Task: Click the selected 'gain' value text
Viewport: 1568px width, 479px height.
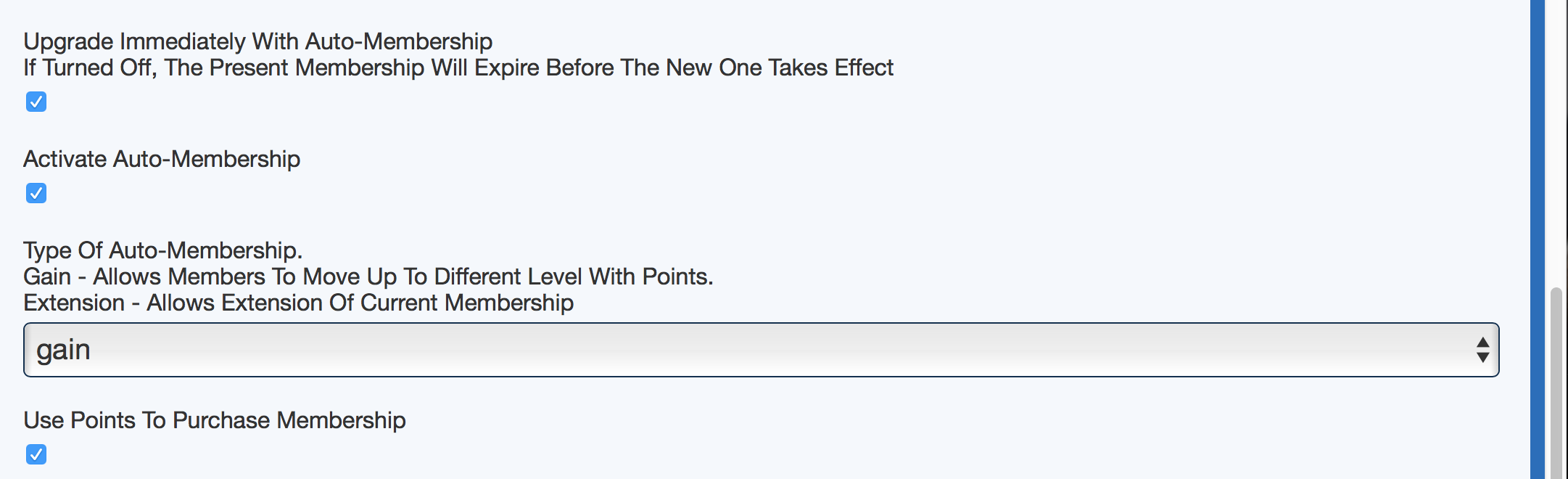Action: tap(64, 350)
